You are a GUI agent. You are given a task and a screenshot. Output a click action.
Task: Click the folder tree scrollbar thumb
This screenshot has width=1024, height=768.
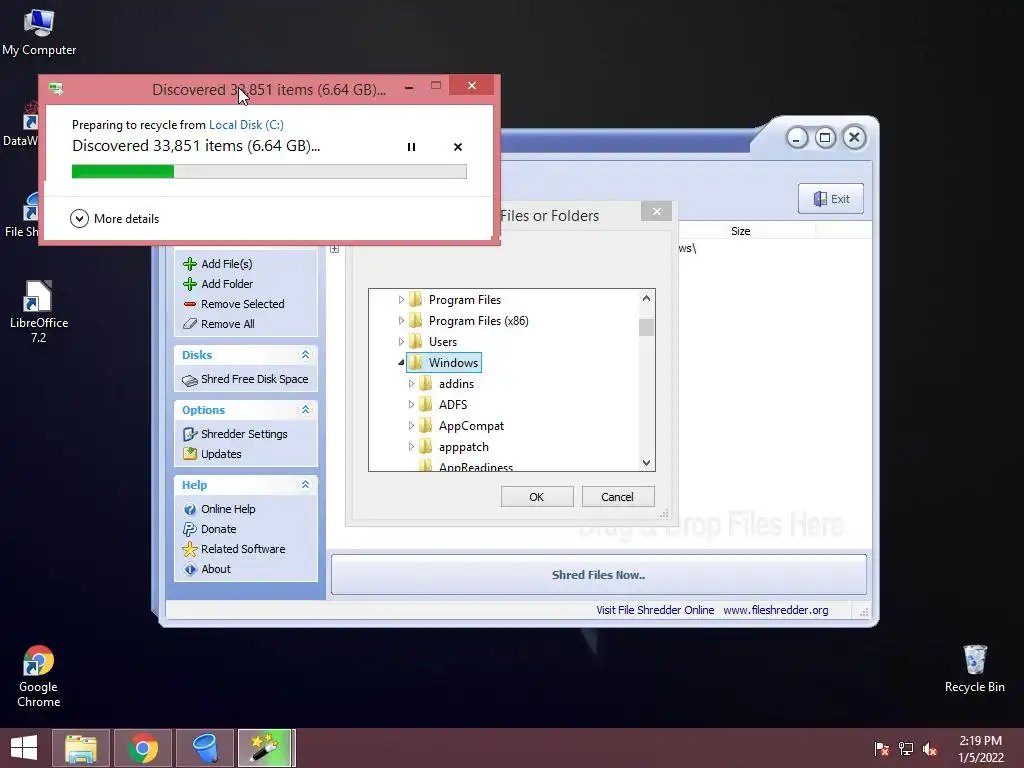coord(646,327)
